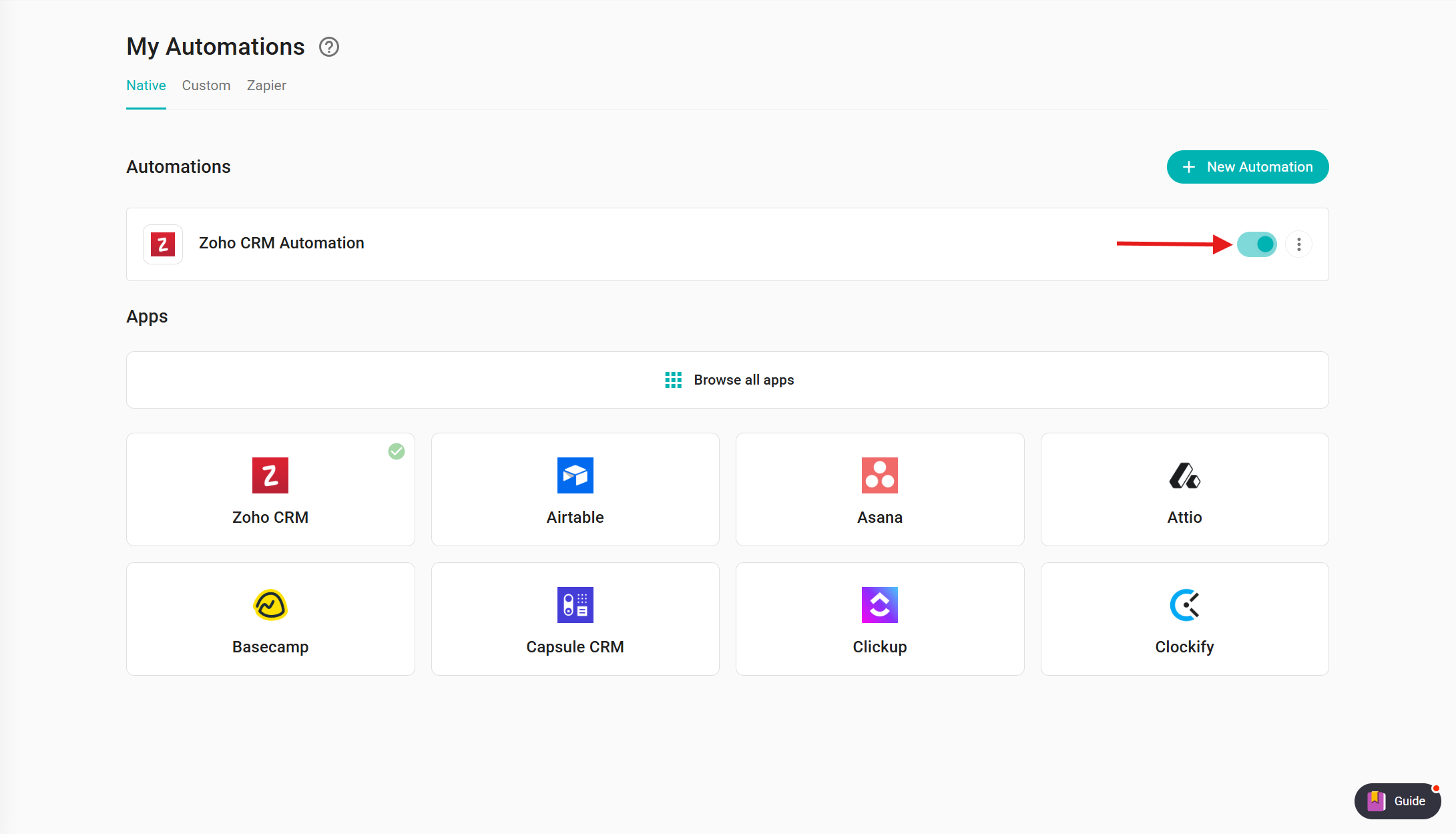Select the Basecamp app icon
Viewport: 1456px width, 834px height.
coord(270,605)
